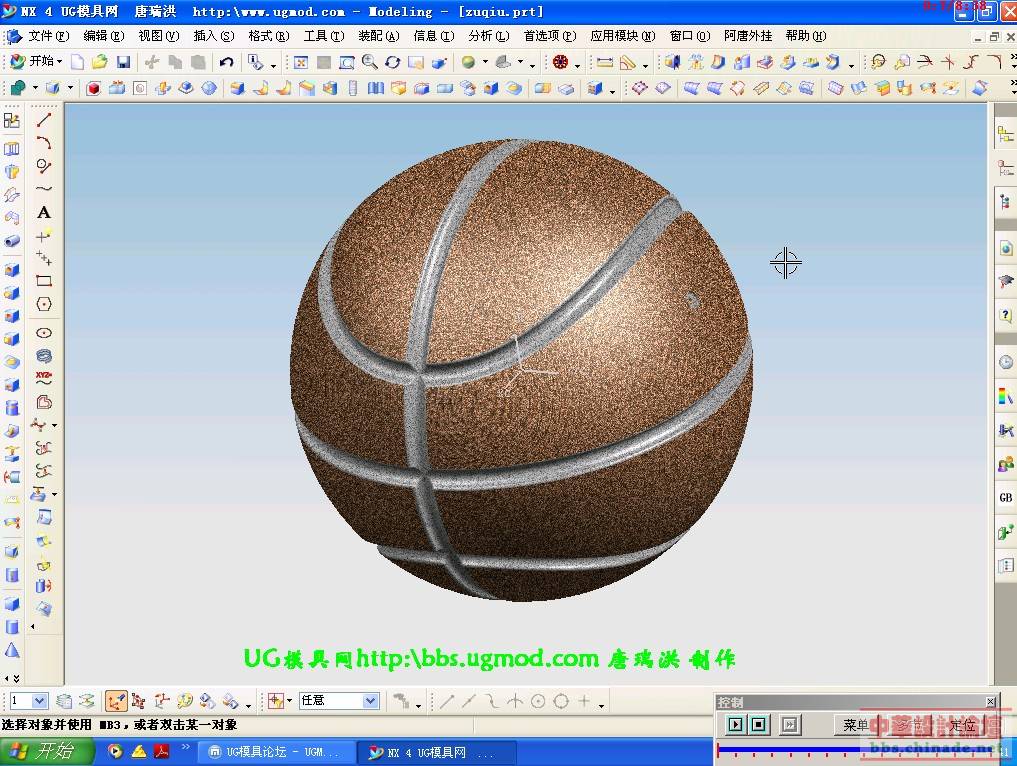Open the 插入(S) menu
Viewport: 1017px width, 766px height.
point(214,36)
